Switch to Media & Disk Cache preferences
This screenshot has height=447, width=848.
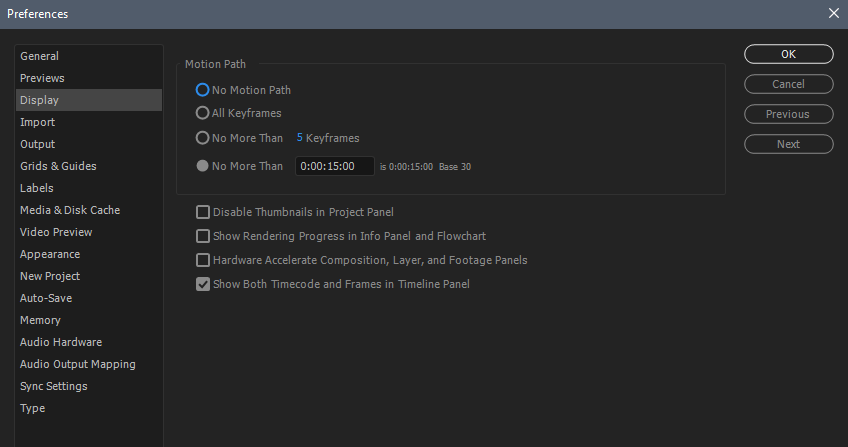pyautogui.click(x=70, y=210)
